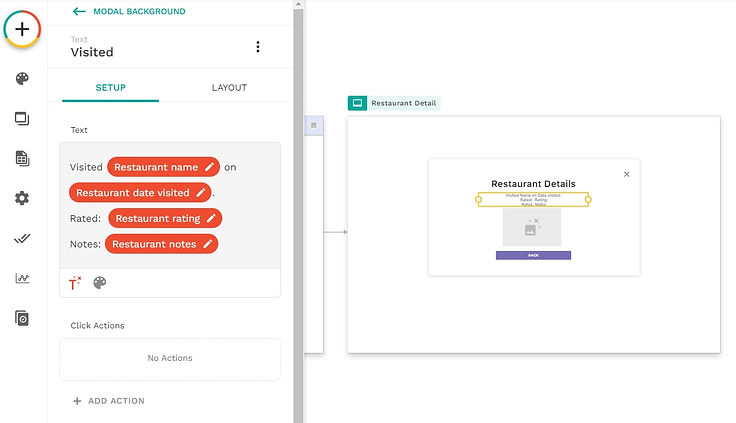Open the branding palette in sidebar

22,78
